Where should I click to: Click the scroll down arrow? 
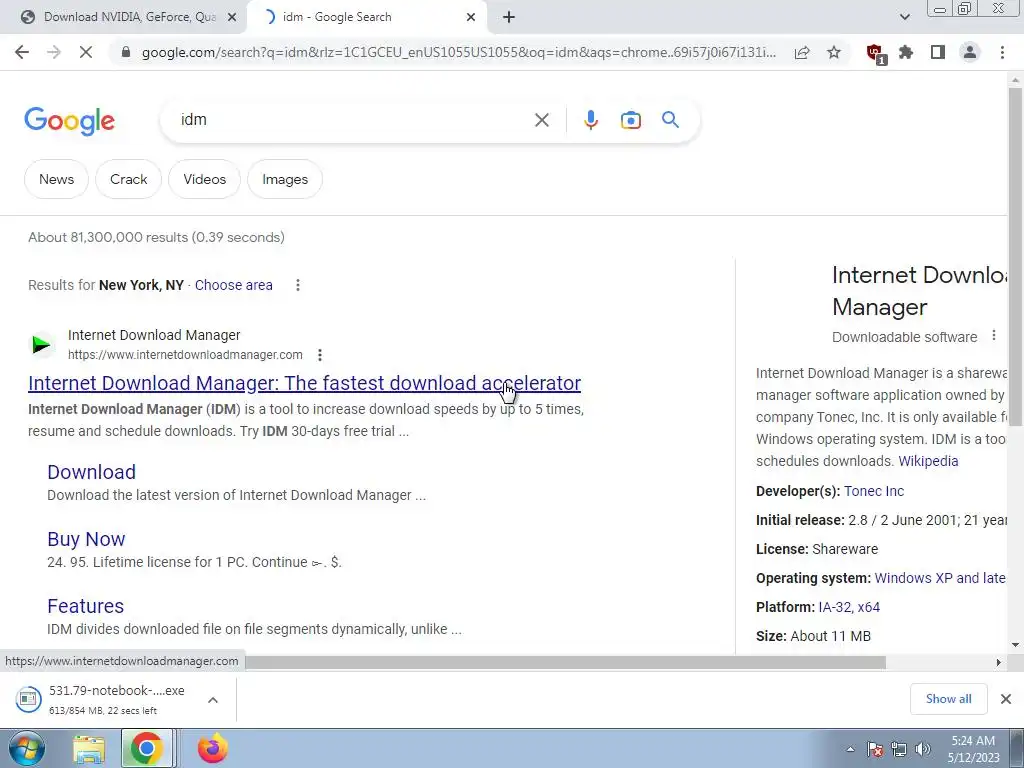(1015, 645)
